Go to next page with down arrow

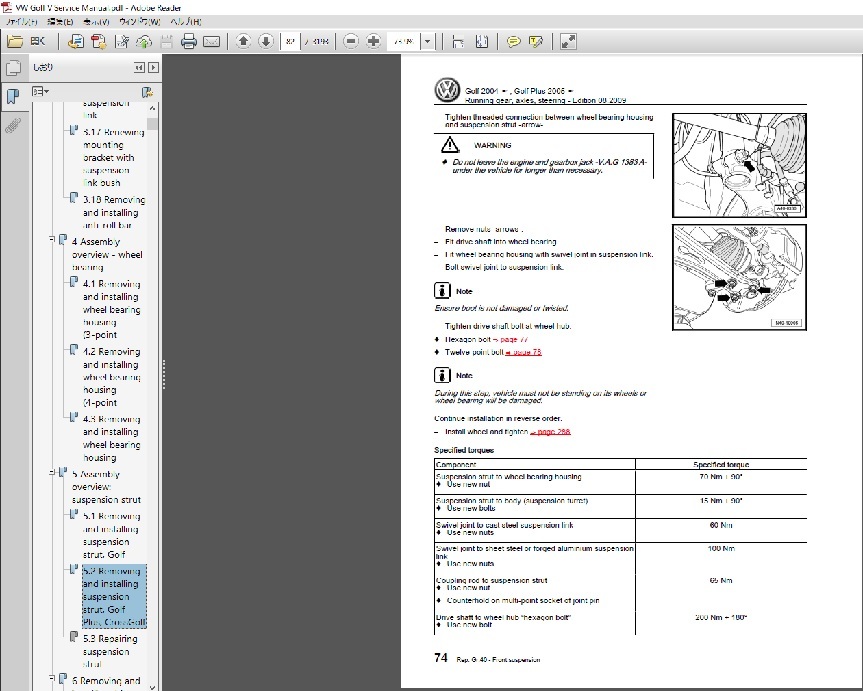(266, 41)
